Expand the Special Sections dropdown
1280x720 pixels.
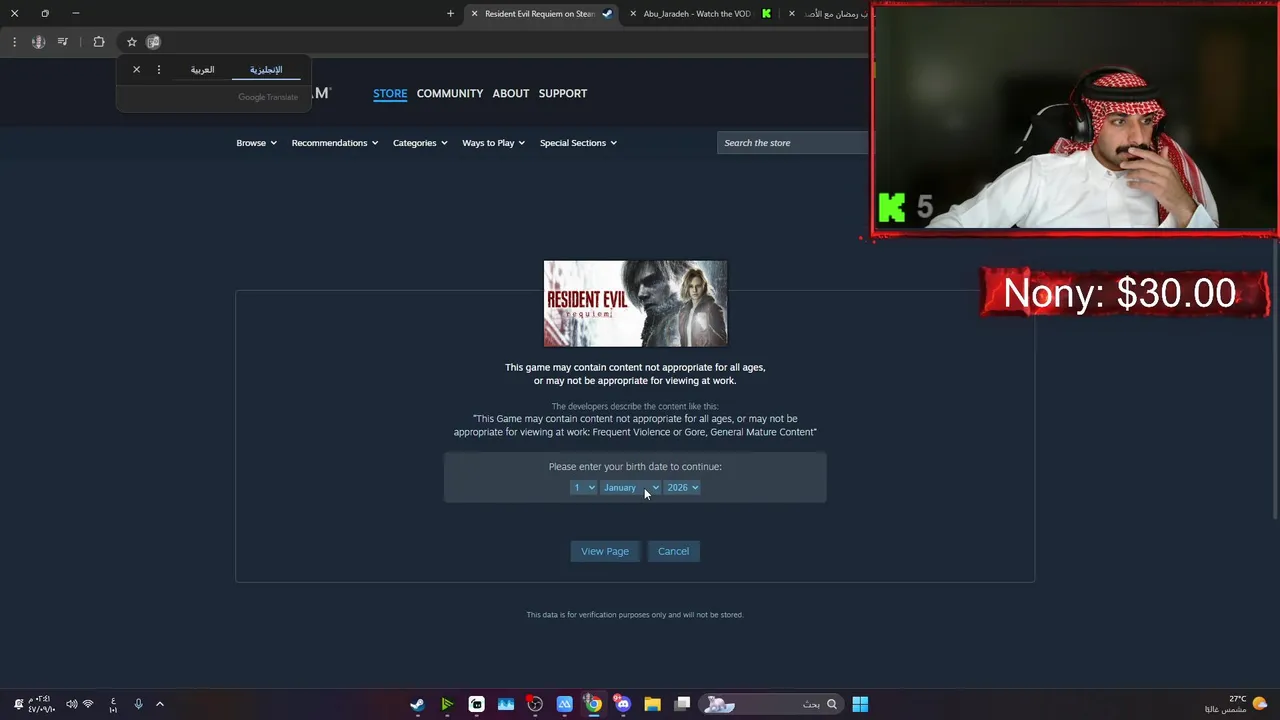pos(578,143)
